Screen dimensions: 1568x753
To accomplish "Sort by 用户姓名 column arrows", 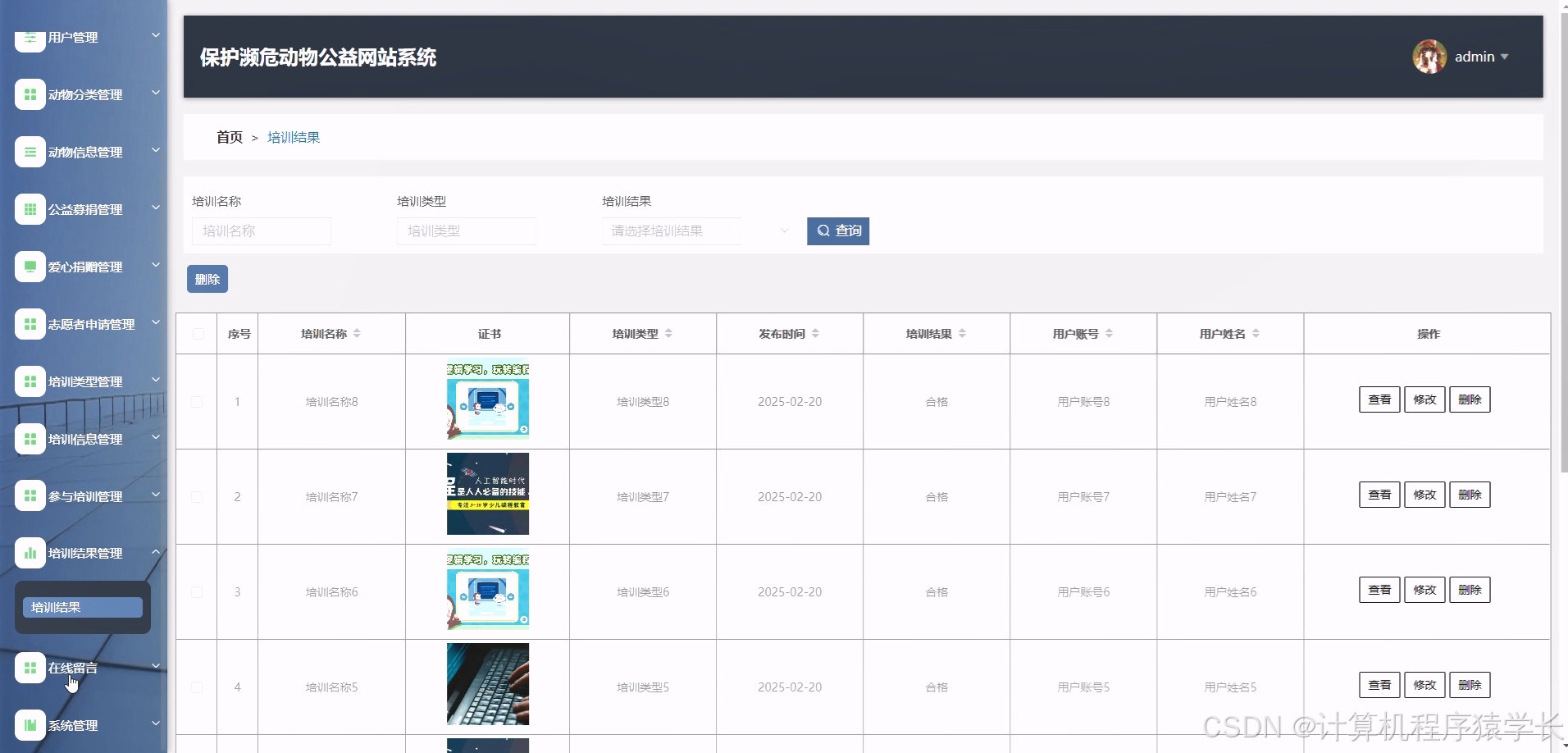I will coord(1256,334).
